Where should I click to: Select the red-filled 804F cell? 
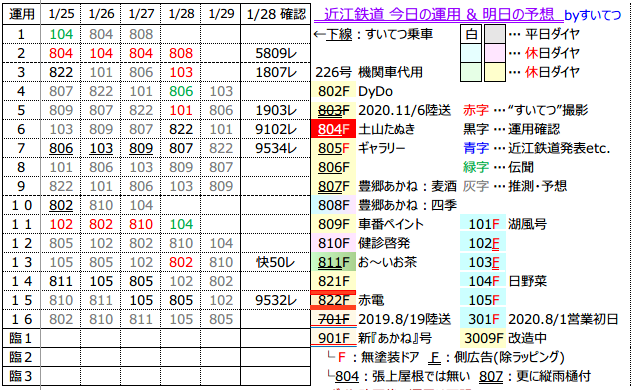(x=333, y=129)
